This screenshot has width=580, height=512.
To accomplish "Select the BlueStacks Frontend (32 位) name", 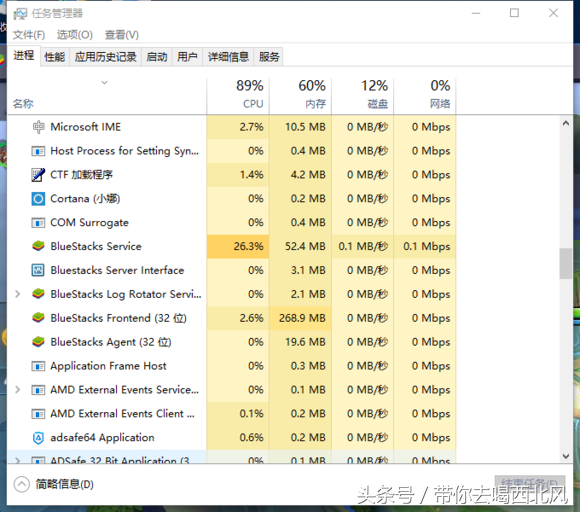I will tap(118, 318).
